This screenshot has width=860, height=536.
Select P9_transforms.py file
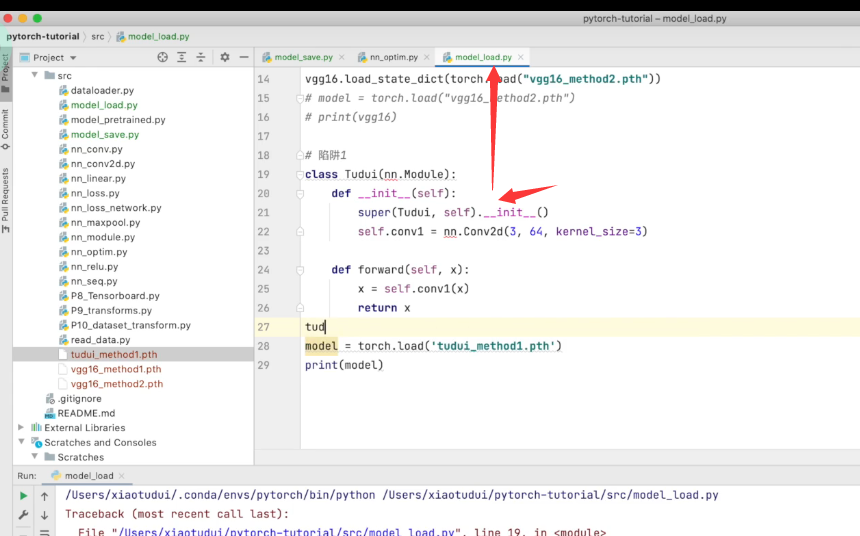(111, 311)
